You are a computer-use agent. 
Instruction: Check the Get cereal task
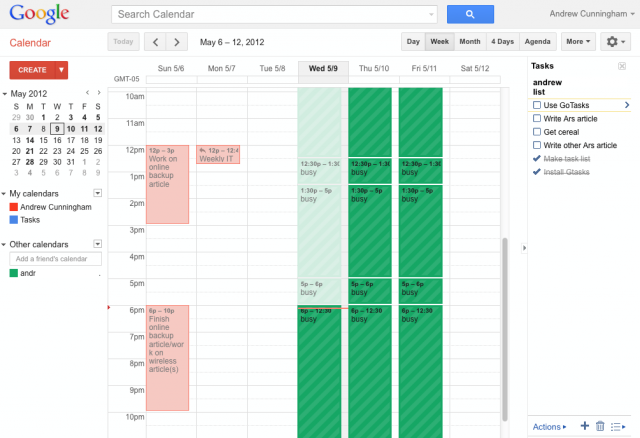(x=537, y=132)
